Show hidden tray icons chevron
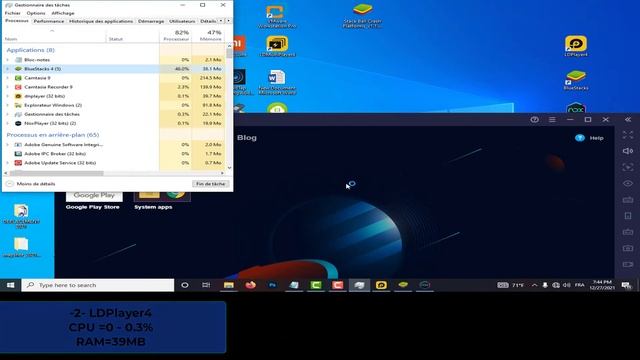The height and width of the screenshot is (360, 640). 534,285
